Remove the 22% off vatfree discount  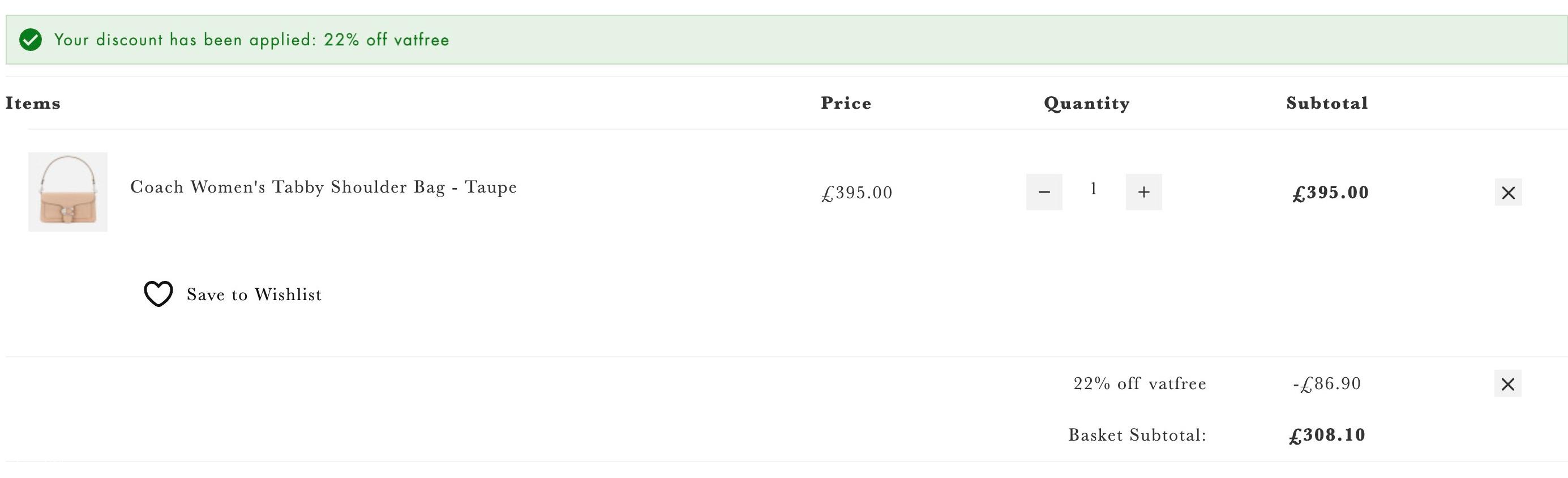coord(1508,383)
